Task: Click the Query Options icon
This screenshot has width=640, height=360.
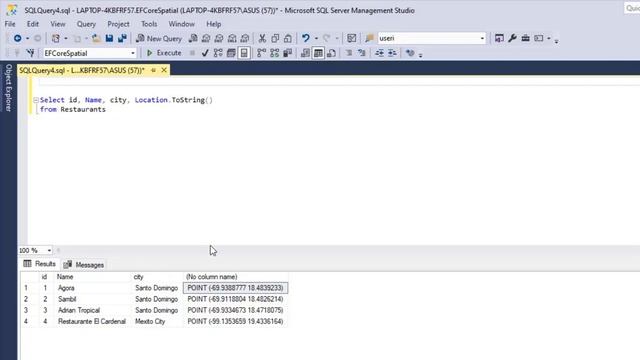Action: [231, 53]
